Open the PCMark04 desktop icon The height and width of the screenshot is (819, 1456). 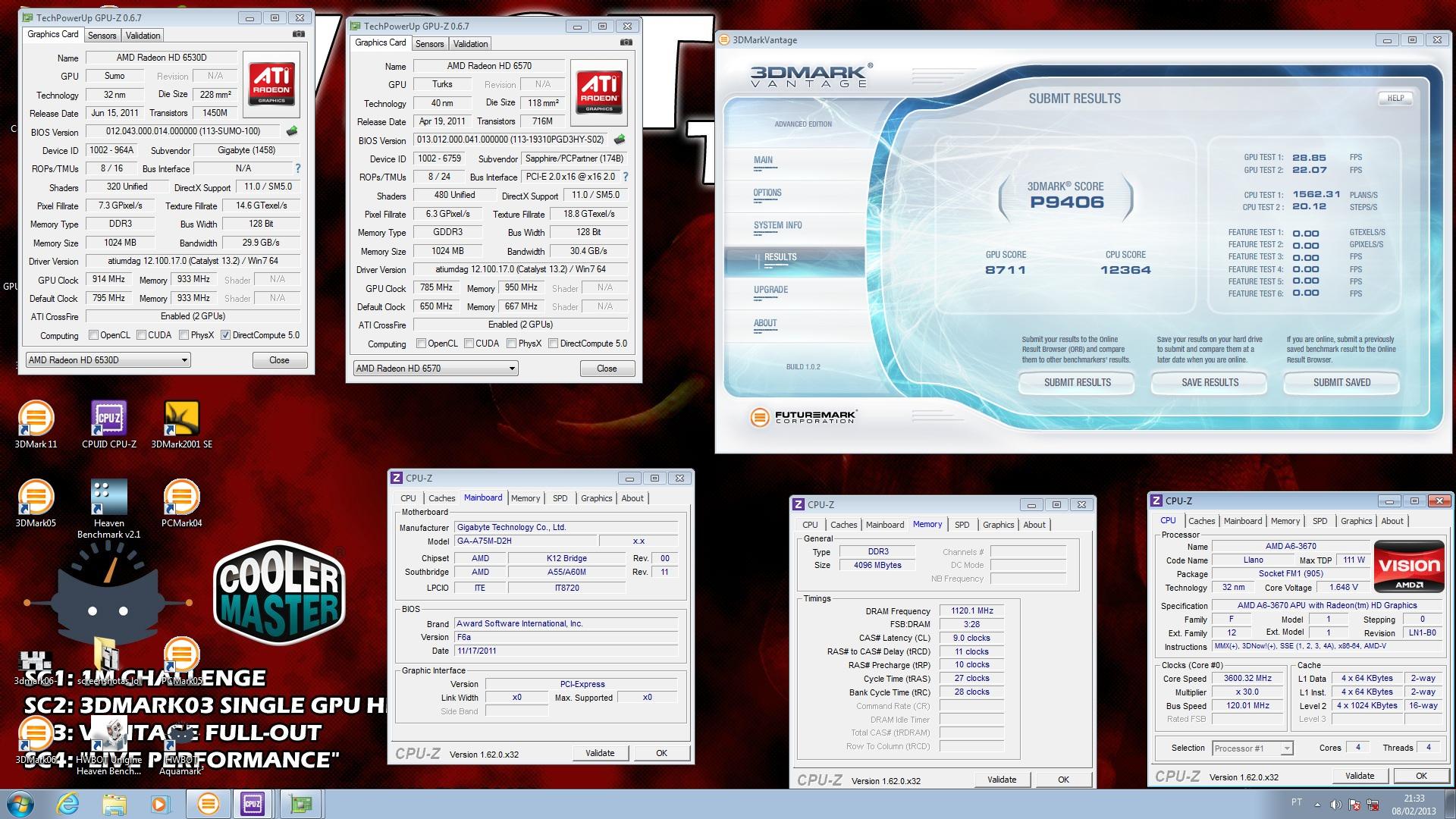tap(181, 503)
